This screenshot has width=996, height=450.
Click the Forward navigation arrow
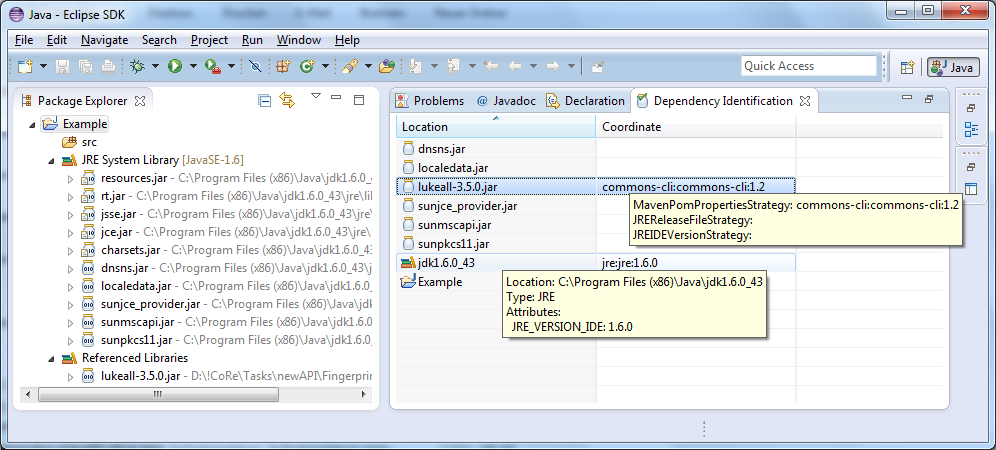(553, 65)
